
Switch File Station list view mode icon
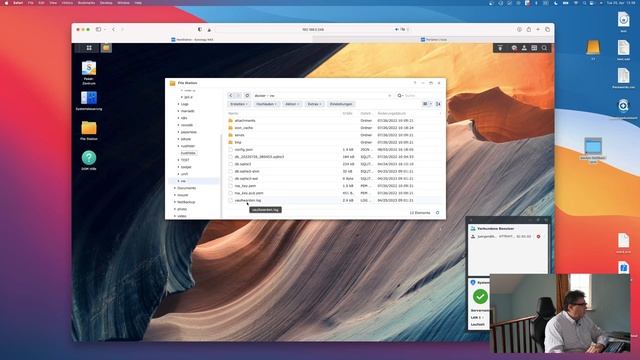(x=425, y=104)
